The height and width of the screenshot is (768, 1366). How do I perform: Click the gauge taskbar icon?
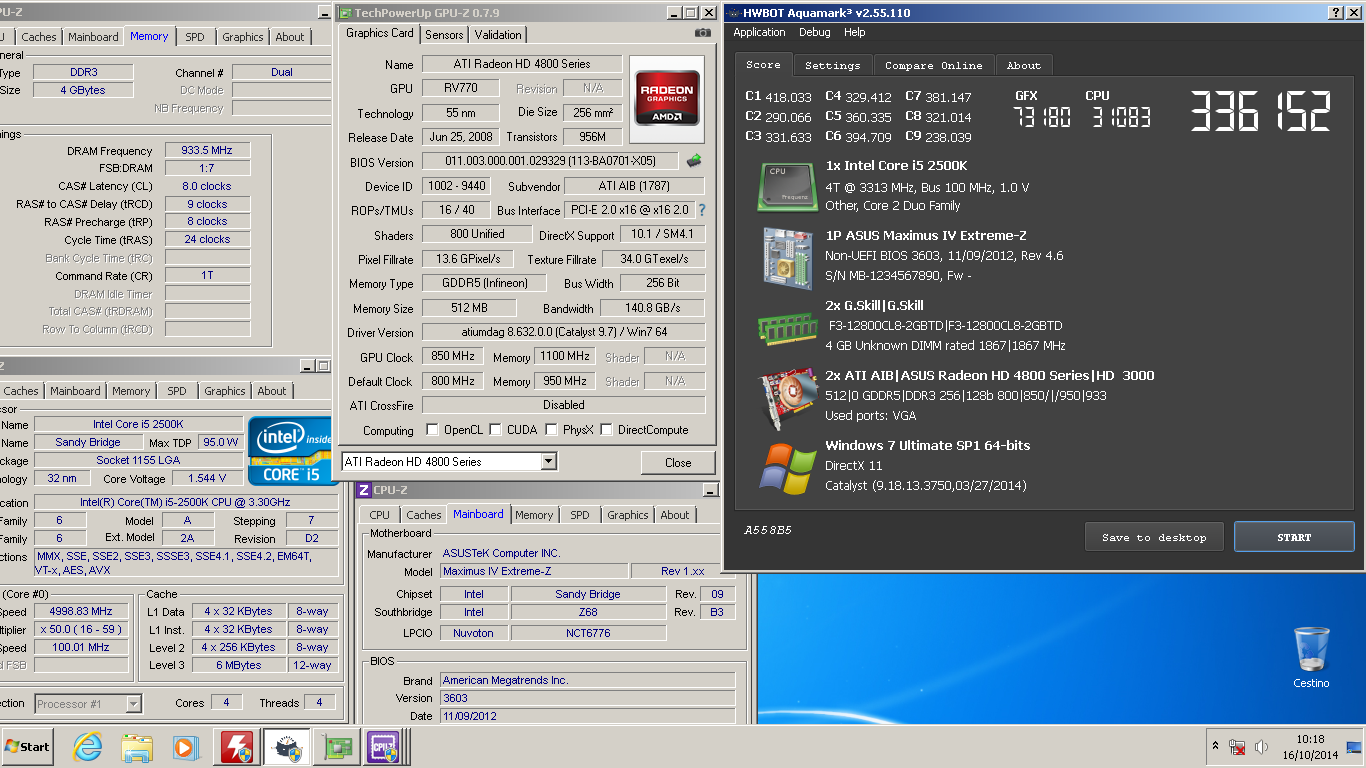coord(287,747)
